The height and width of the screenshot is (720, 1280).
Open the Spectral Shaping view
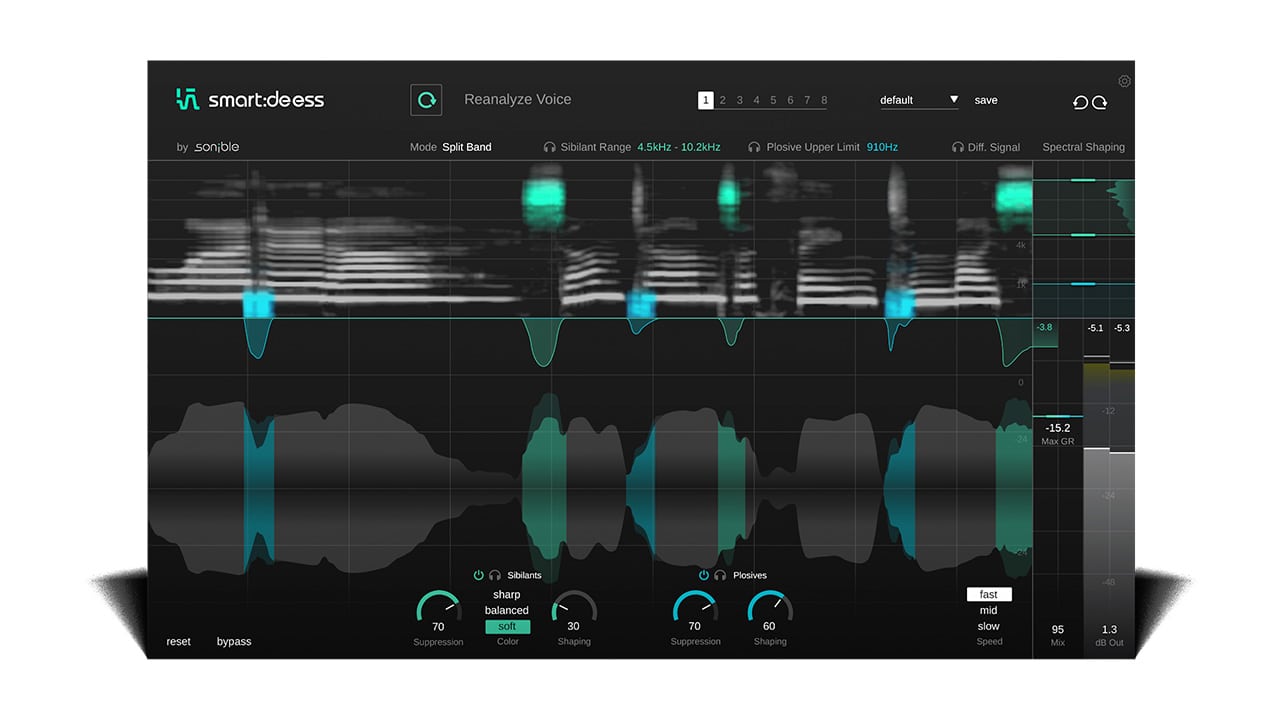[1083, 147]
